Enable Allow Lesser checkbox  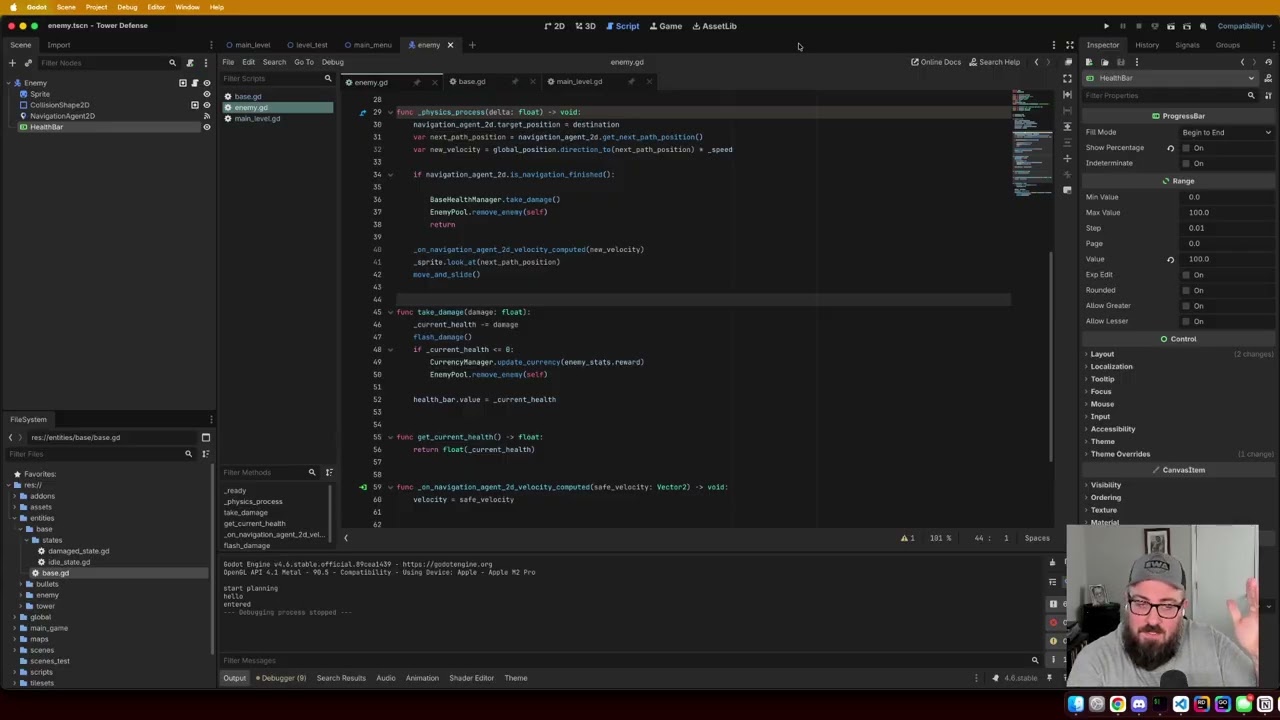coord(1186,321)
